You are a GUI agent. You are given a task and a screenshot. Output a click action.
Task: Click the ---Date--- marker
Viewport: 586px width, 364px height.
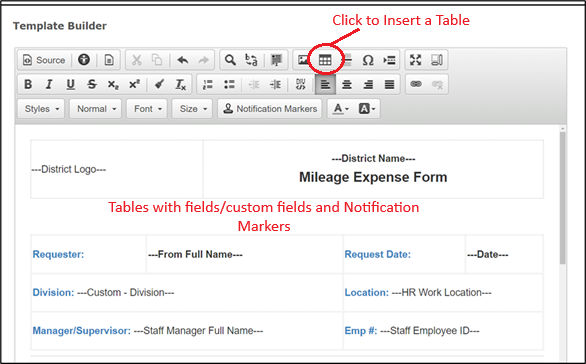[x=488, y=255]
